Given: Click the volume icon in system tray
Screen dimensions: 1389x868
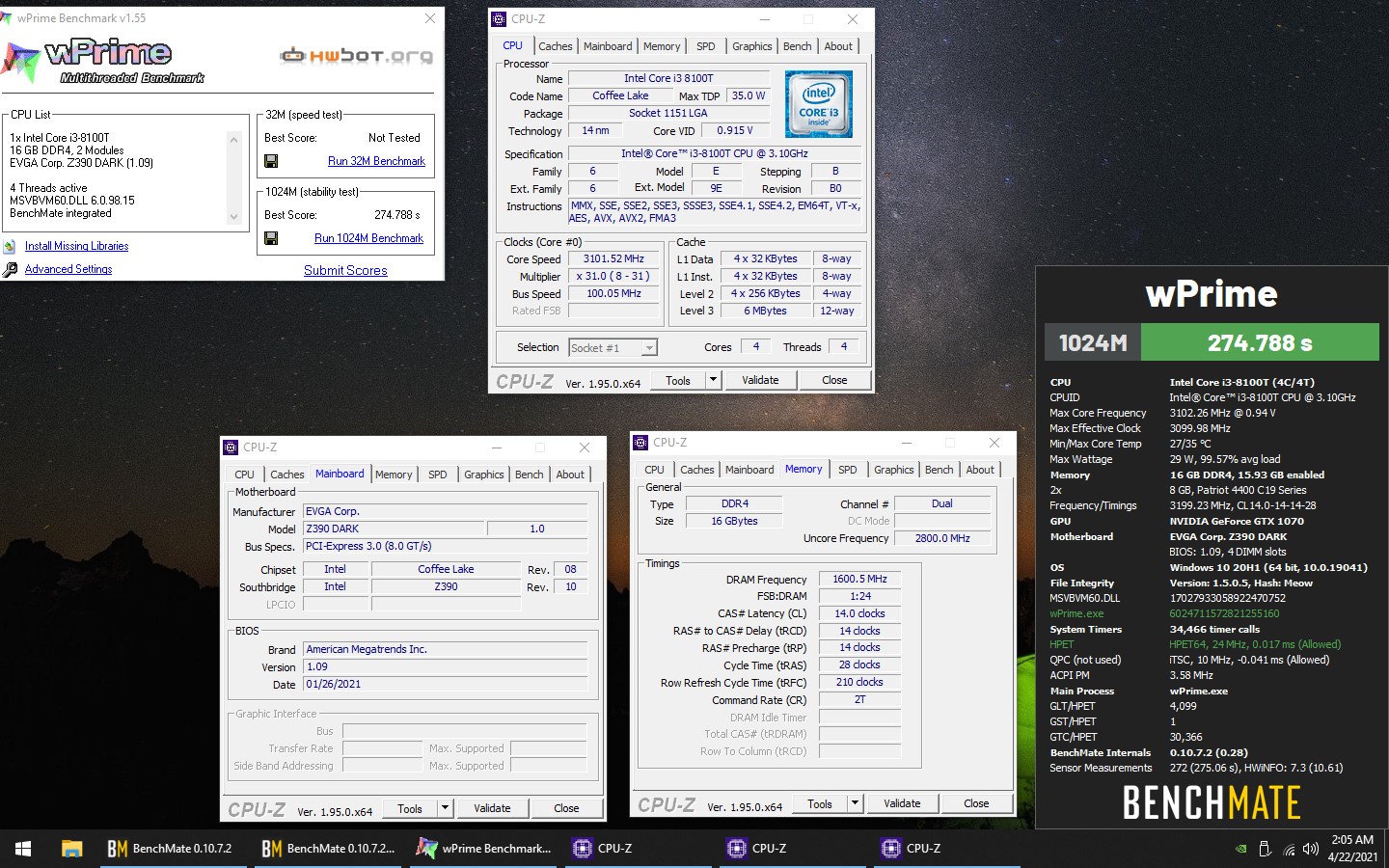Looking at the screenshot, I should [x=1310, y=849].
